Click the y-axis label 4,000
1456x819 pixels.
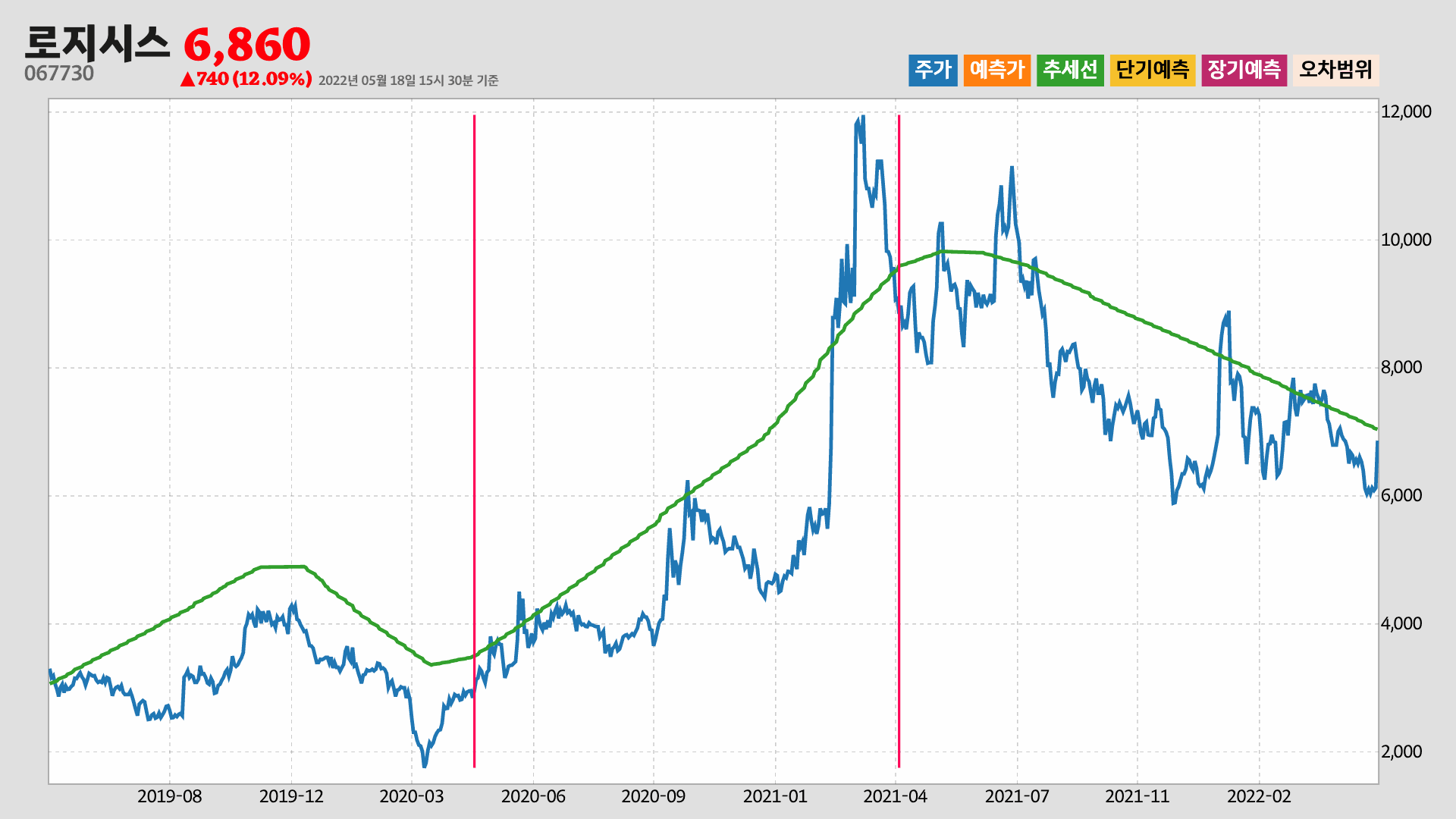click(x=1401, y=623)
